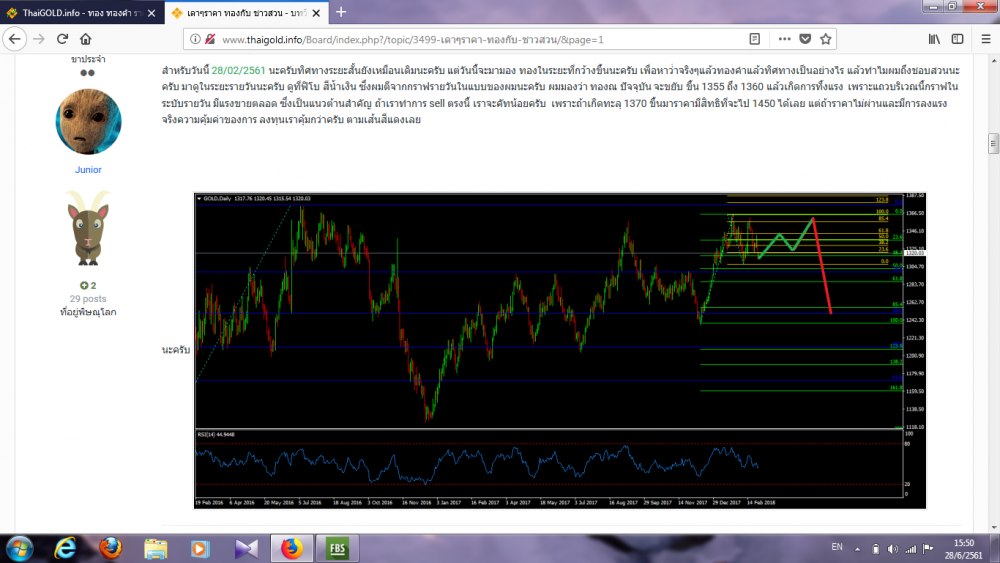Open page actions three-dot menu
This screenshot has height=563, width=1000.
tap(782, 39)
